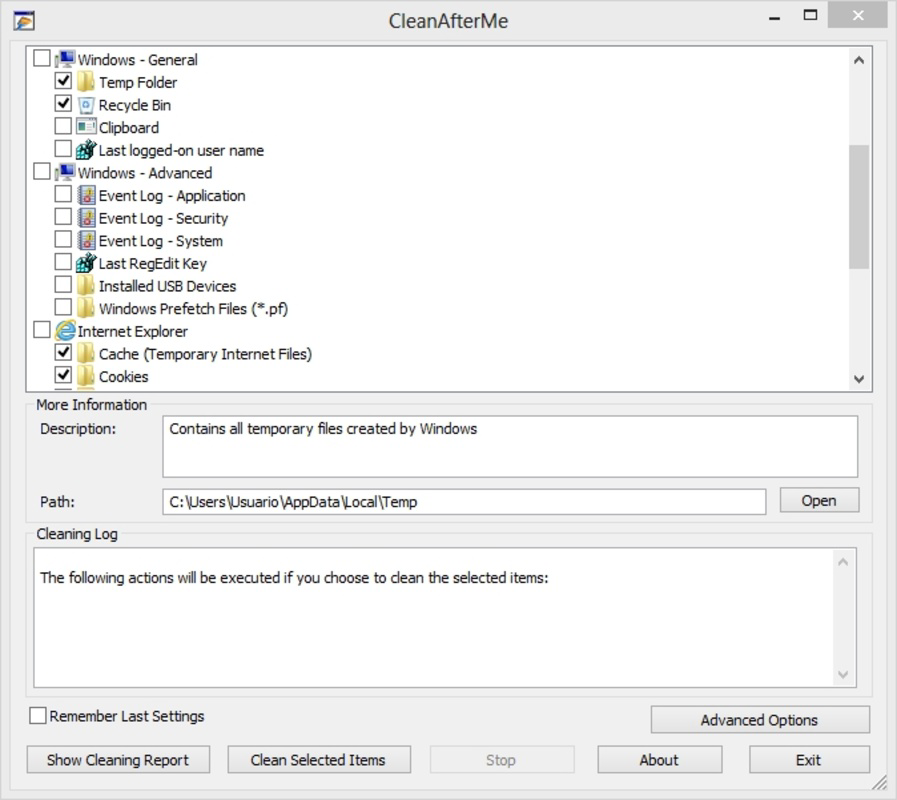The width and height of the screenshot is (897, 800).
Task: Check the Windows - General group checkbox
Action: coord(42,58)
